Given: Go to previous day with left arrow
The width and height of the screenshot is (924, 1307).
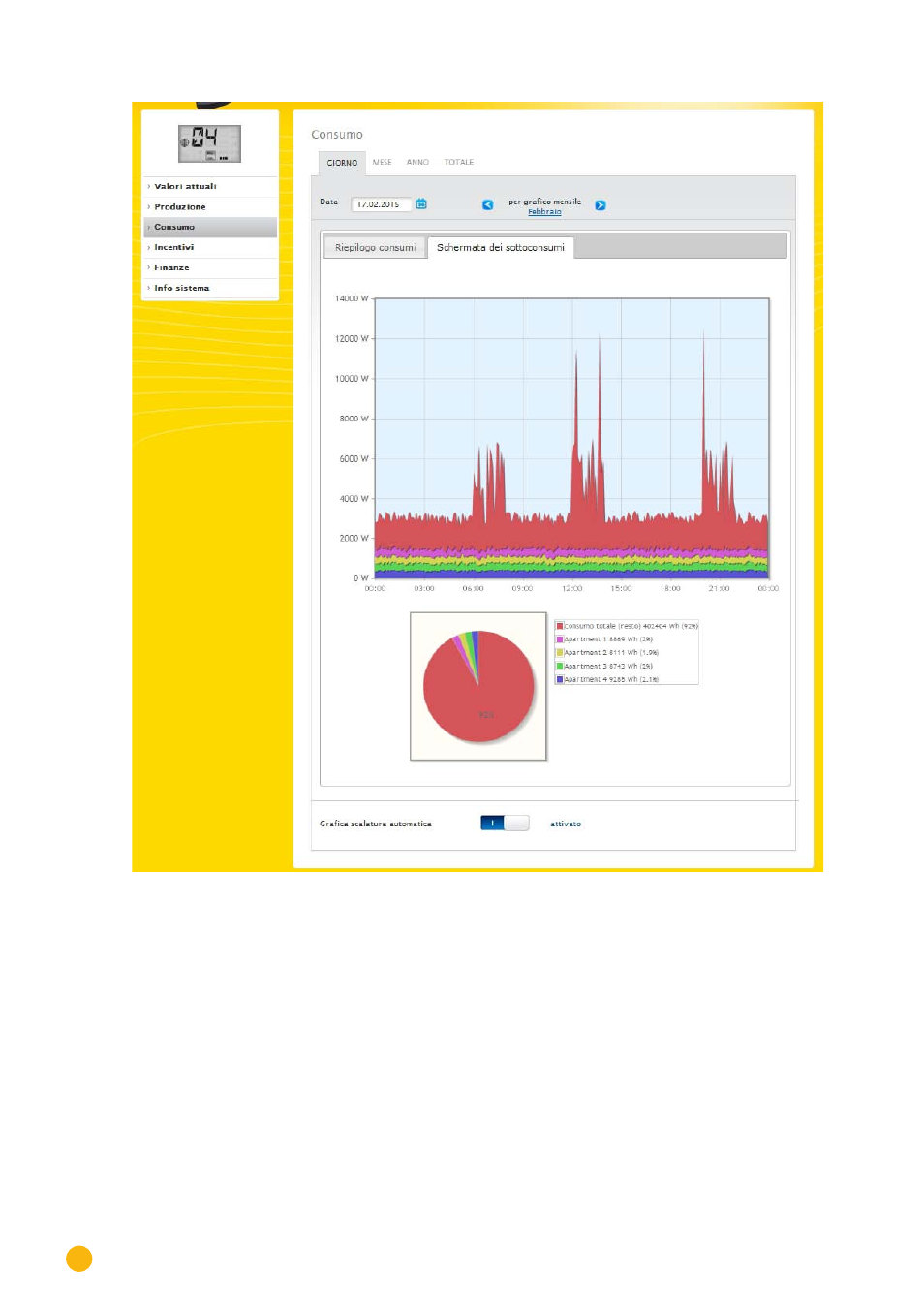Looking at the screenshot, I should [488, 204].
